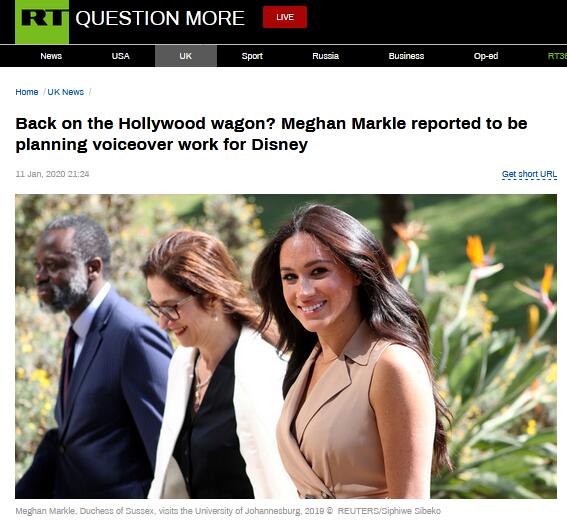Viewport: 567px width, 521px height.
Task: Select the News menu item
Action: coord(51,56)
